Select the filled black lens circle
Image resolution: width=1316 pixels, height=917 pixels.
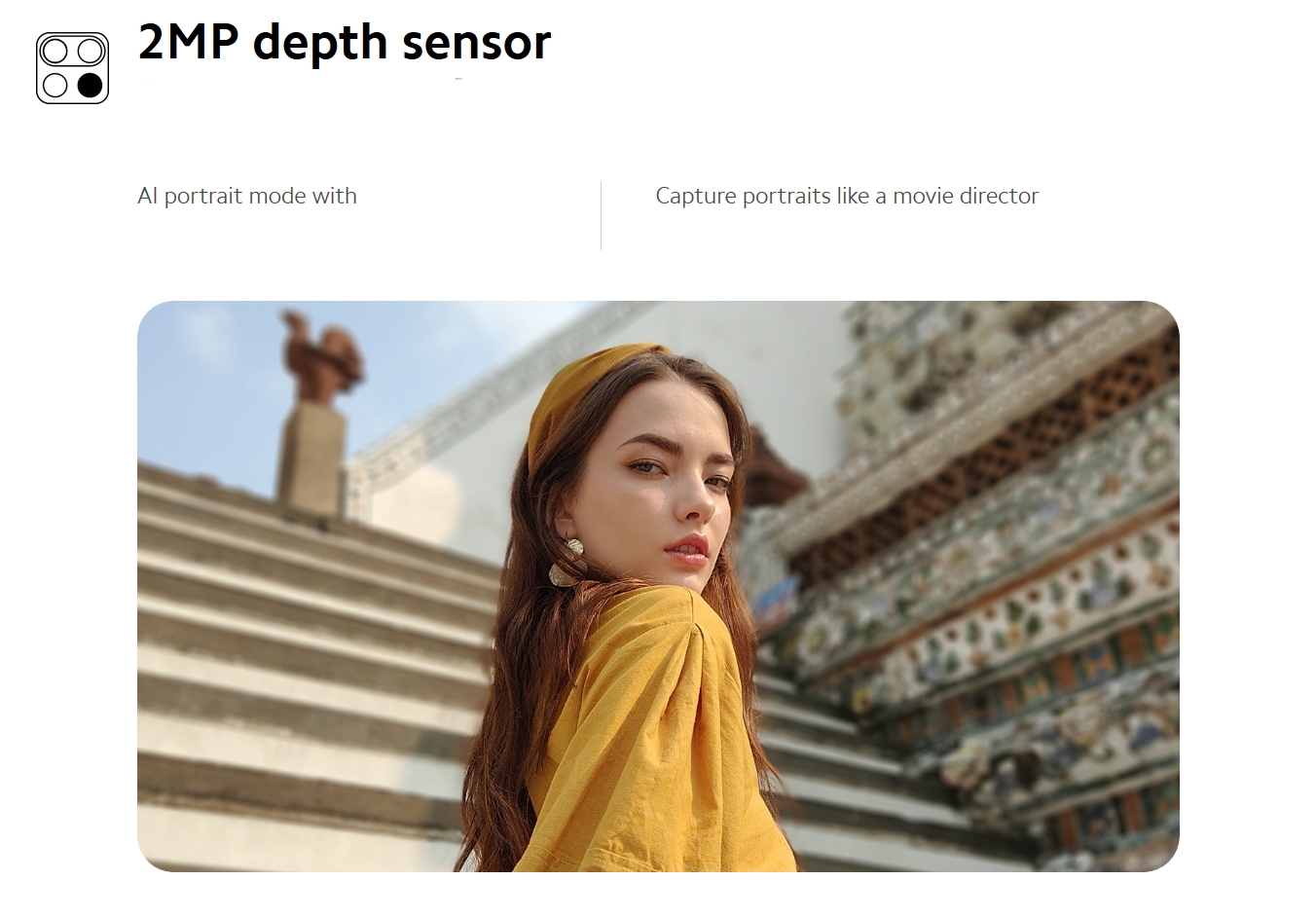[x=90, y=86]
